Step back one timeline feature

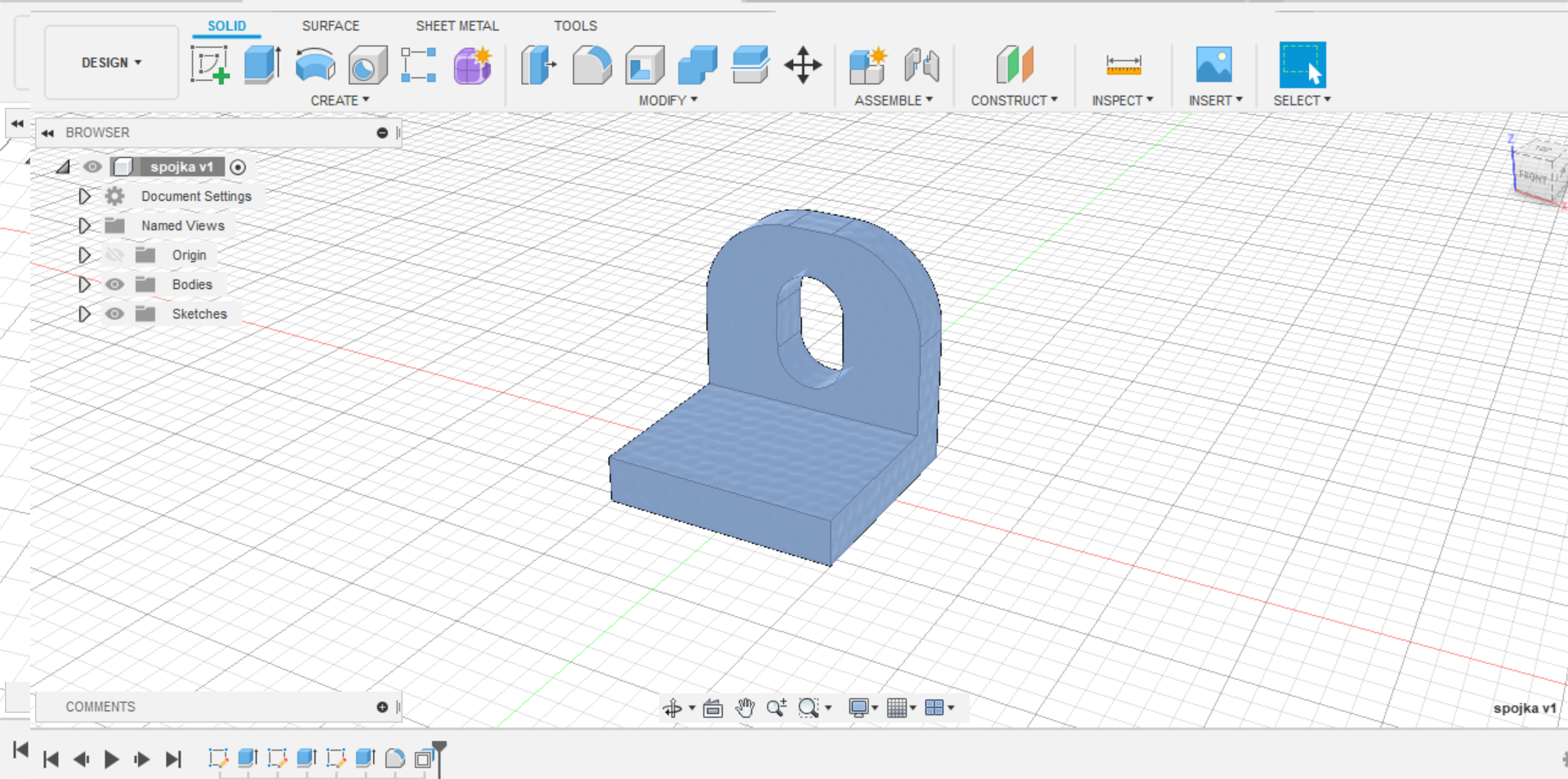tap(81, 759)
